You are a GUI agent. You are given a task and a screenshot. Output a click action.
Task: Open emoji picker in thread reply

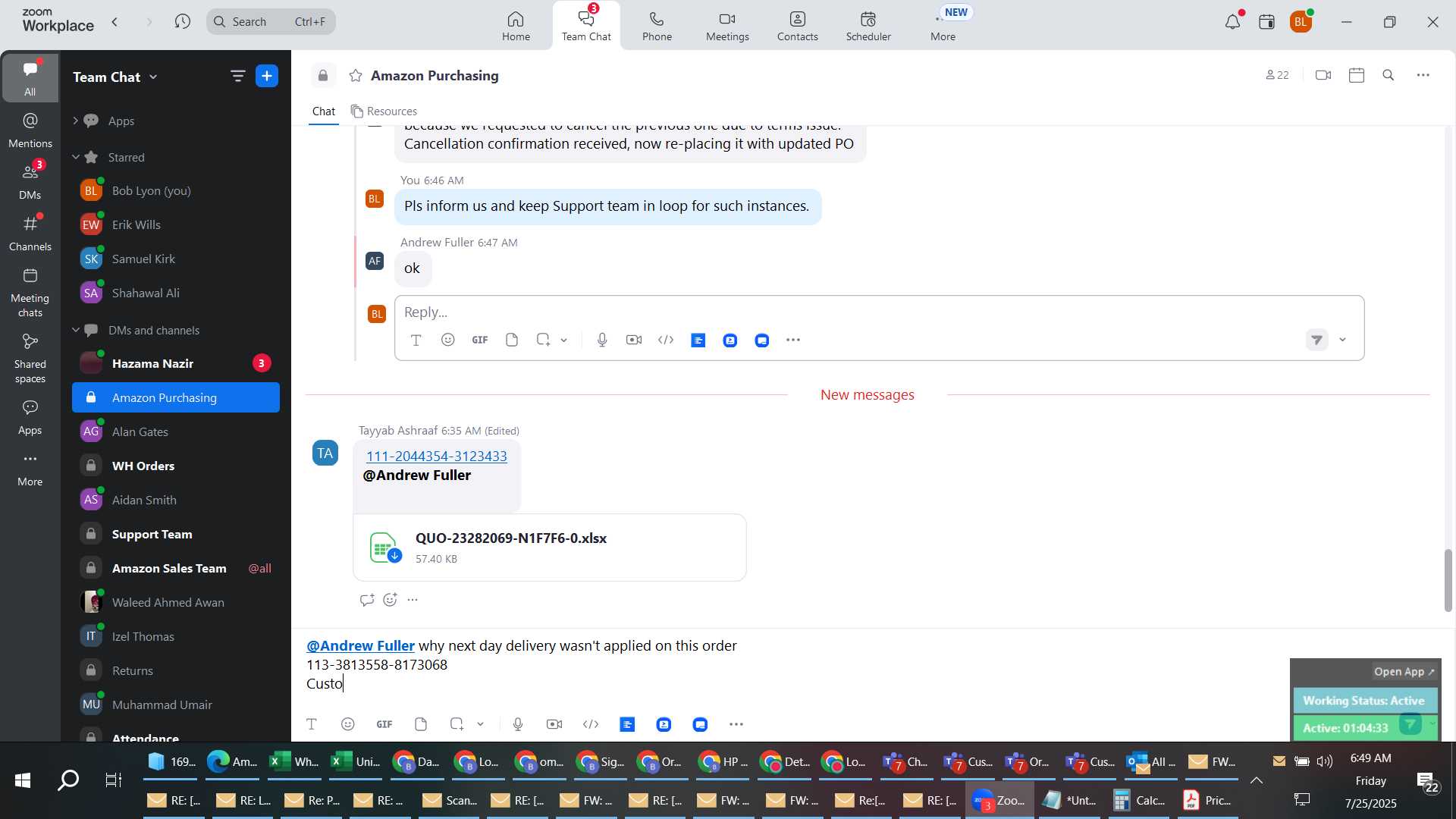pyautogui.click(x=448, y=340)
